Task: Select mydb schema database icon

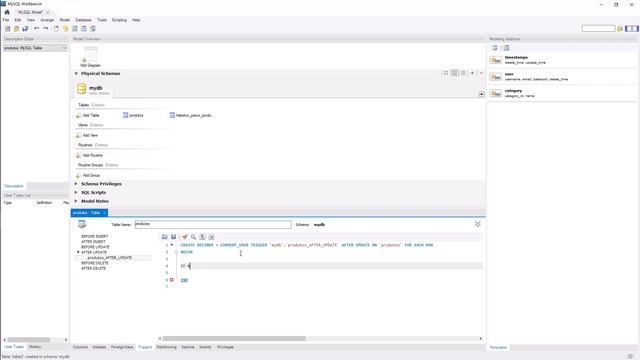Action: click(x=82, y=88)
